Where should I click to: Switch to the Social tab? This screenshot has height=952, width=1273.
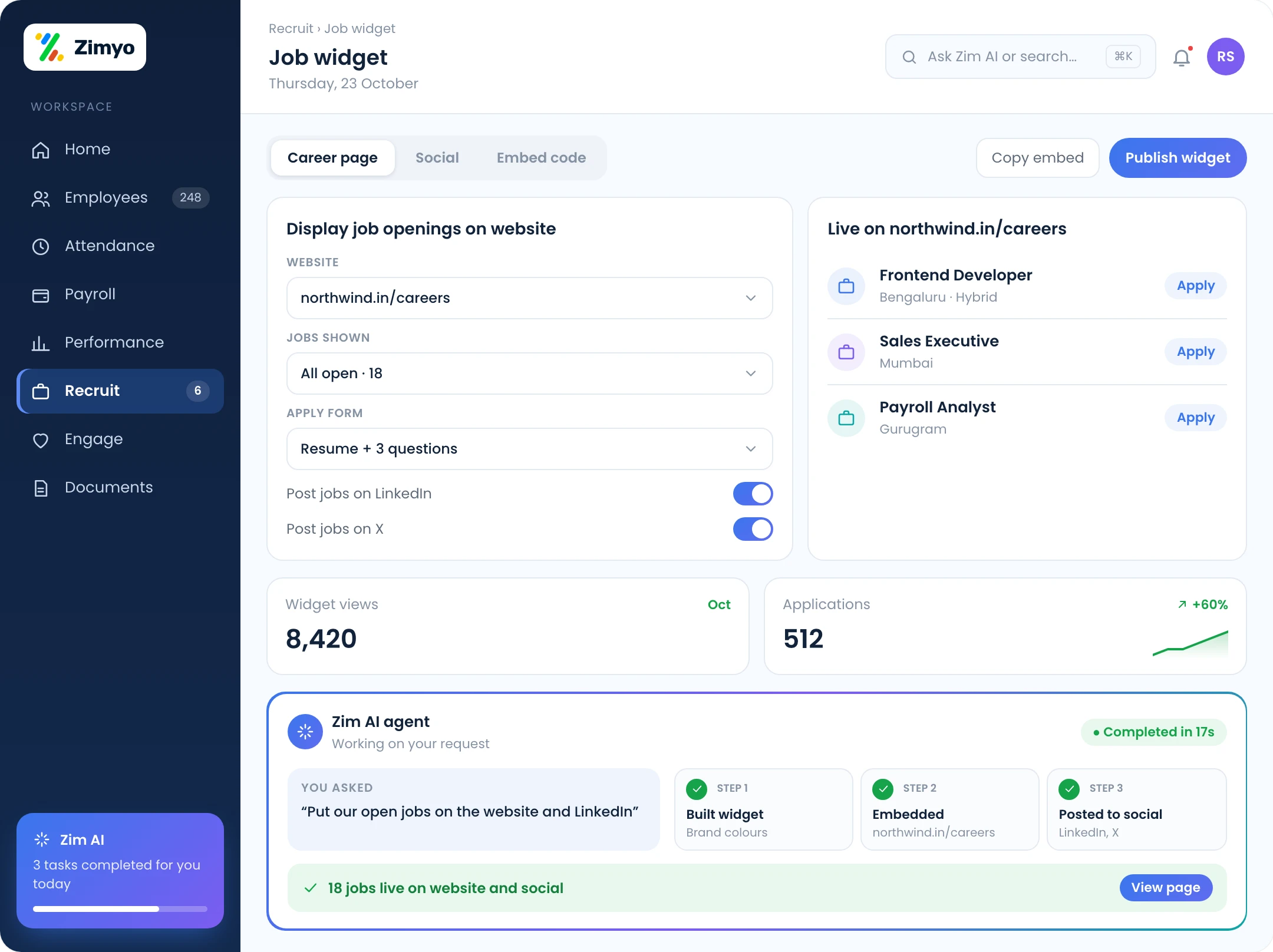coord(437,158)
